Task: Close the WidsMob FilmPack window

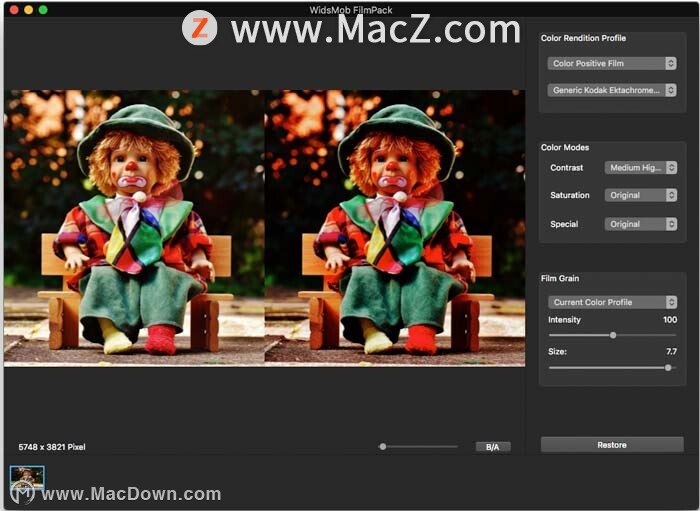Action: (14, 10)
